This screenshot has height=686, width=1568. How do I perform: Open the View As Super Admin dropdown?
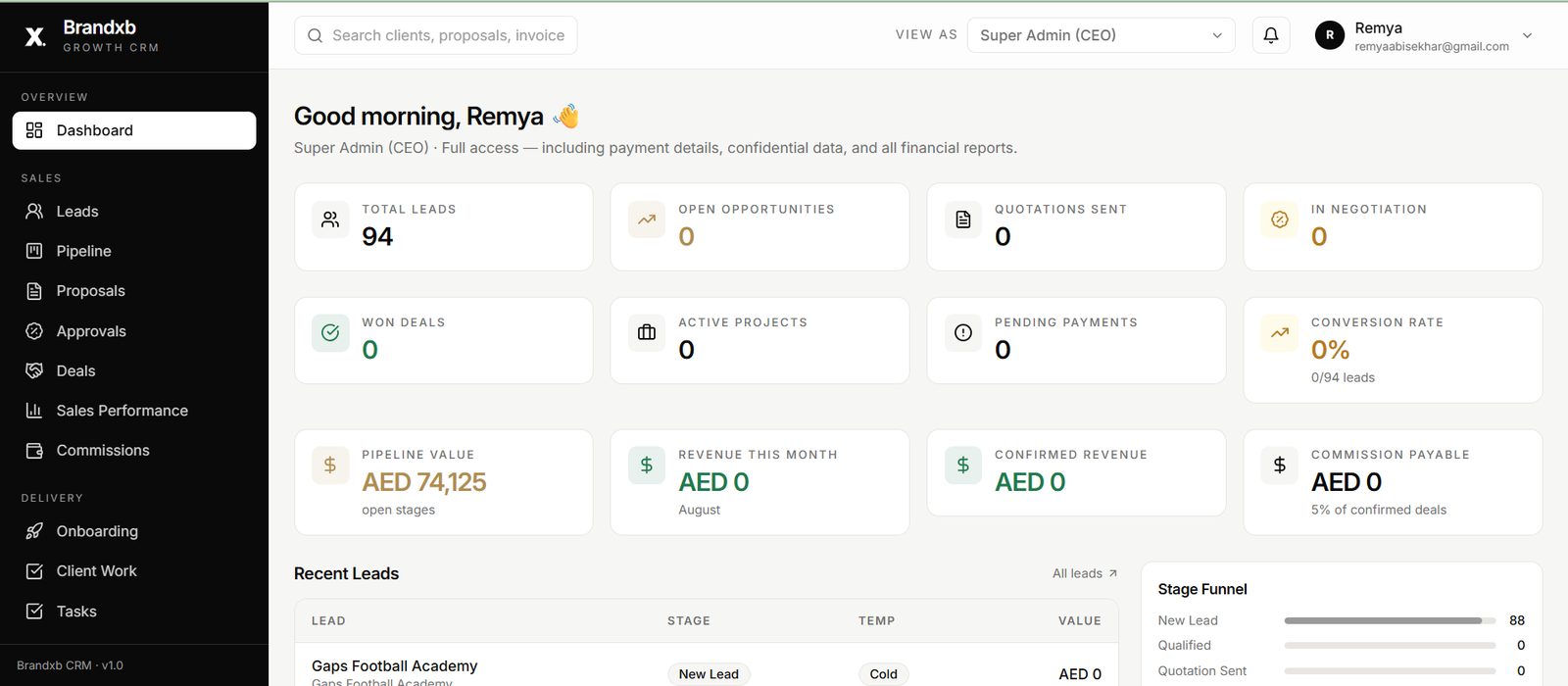(1101, 35)
